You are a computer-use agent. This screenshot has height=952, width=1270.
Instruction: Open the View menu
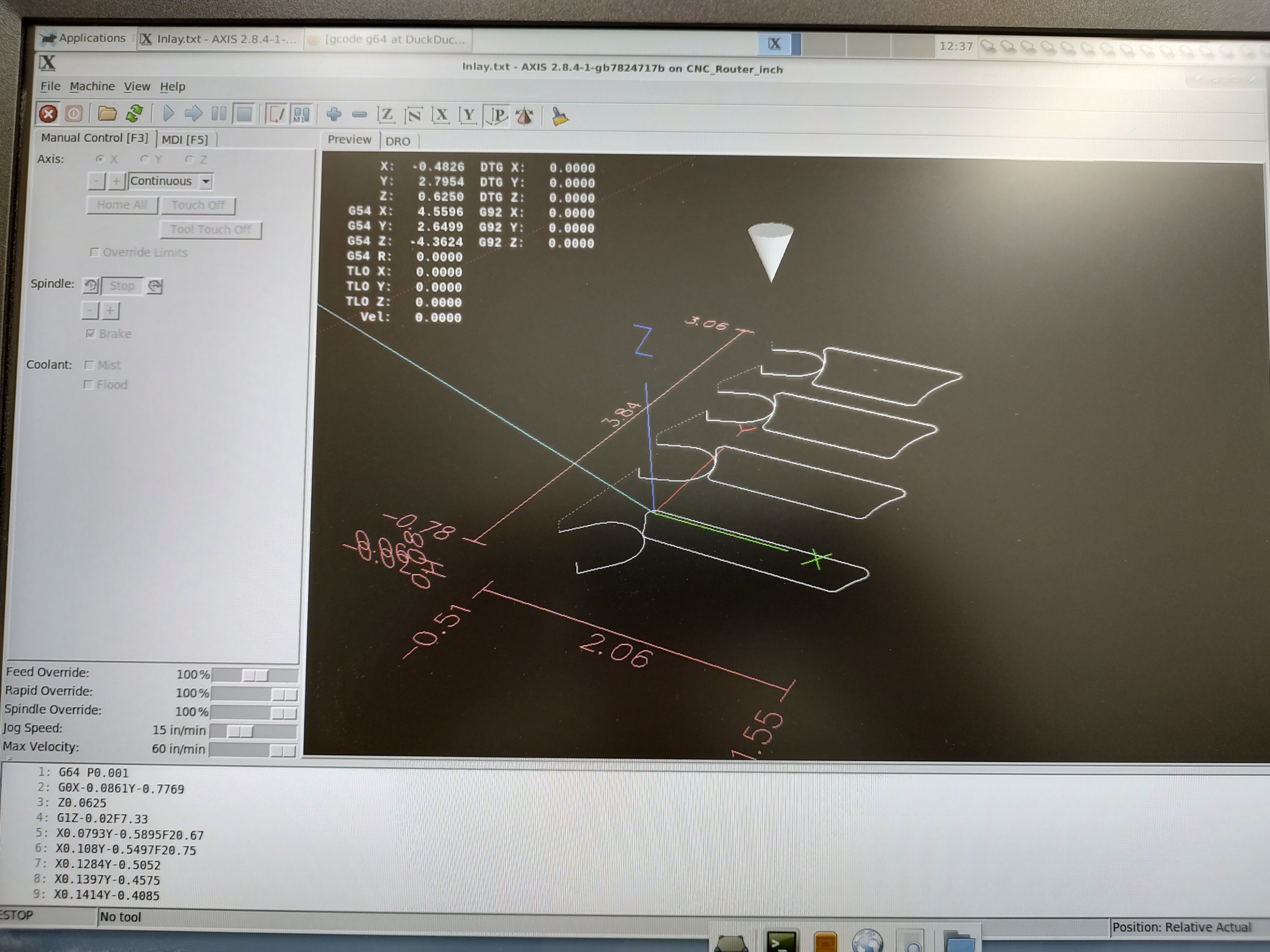click(x=137, y=86)
